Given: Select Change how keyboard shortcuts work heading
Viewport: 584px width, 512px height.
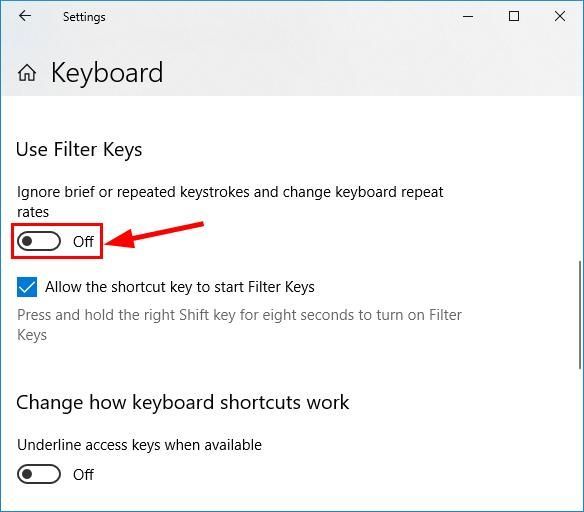Looking at the screenshot, I should [x=182, y=403].
